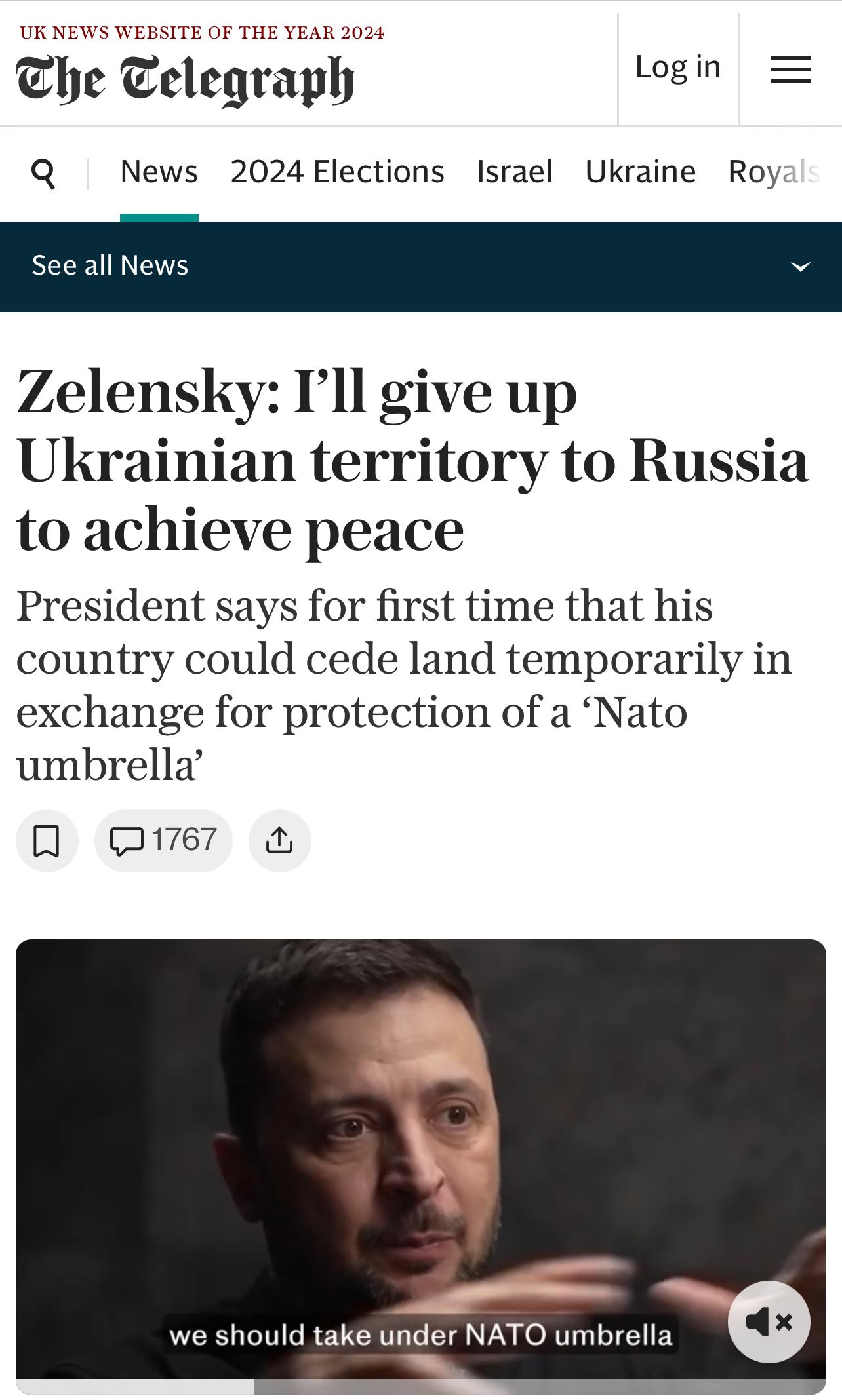Click the Log in button
842x1400 pixels.
pyautogui.click(x=678, y=67)
